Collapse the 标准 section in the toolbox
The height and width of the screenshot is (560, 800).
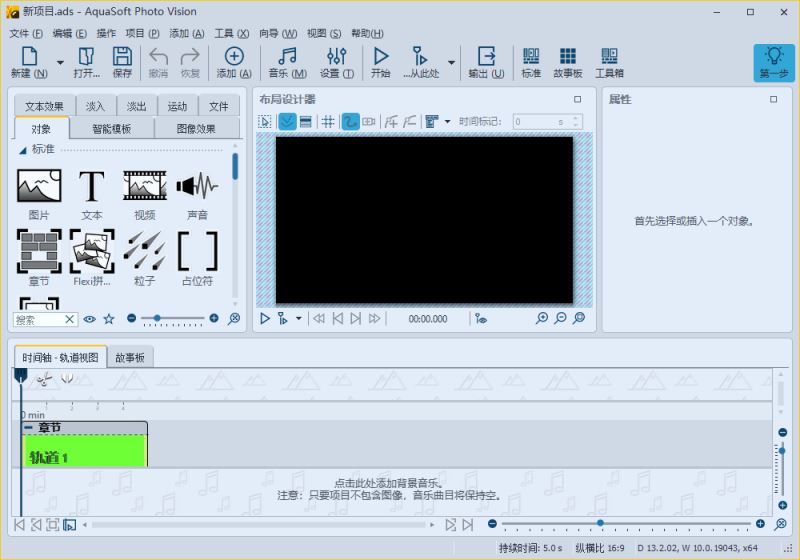coord(23,149)
